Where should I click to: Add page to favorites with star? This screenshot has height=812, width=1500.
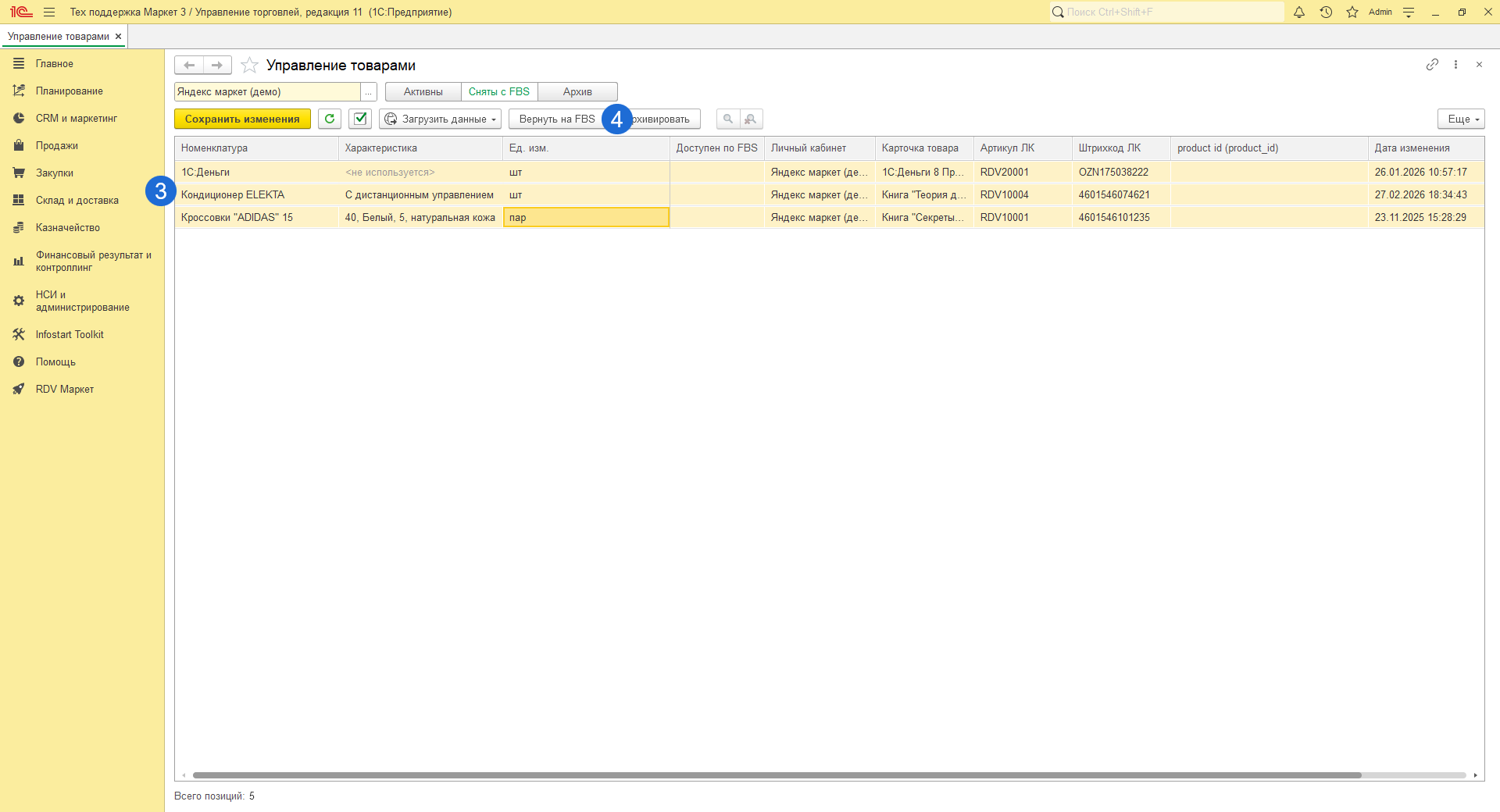click(249, 65)
